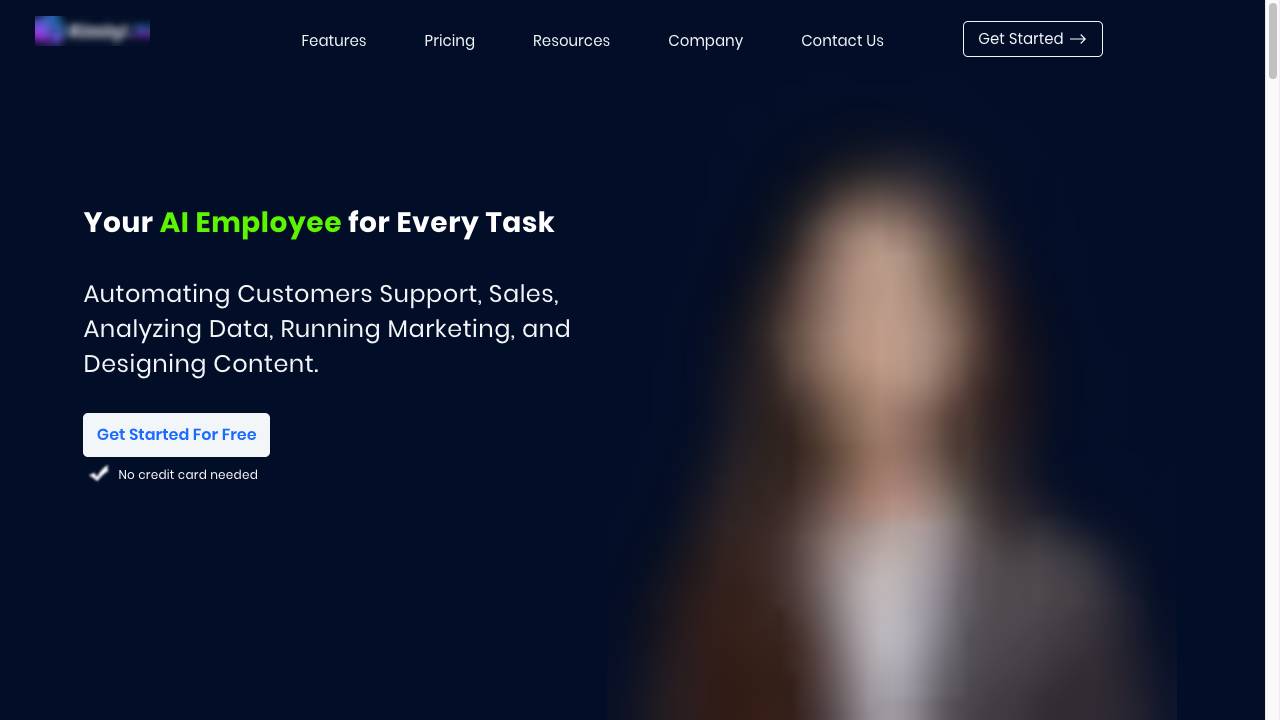The width and height of the screenshot is (1280, 720).
Task: Open the Contact Us page
Action: (x=842, y=40)
